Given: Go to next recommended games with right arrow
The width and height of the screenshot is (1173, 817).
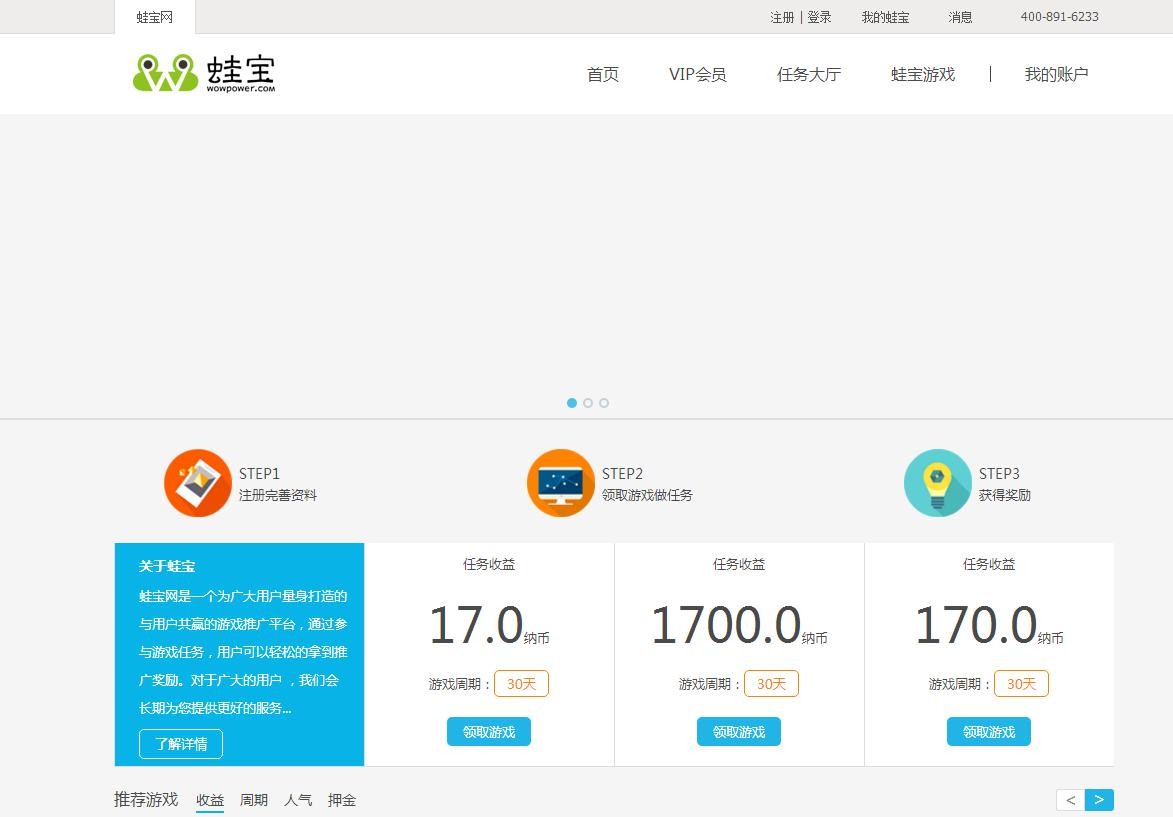Looking at the screenshot, I should click(x=1100, y=800).
